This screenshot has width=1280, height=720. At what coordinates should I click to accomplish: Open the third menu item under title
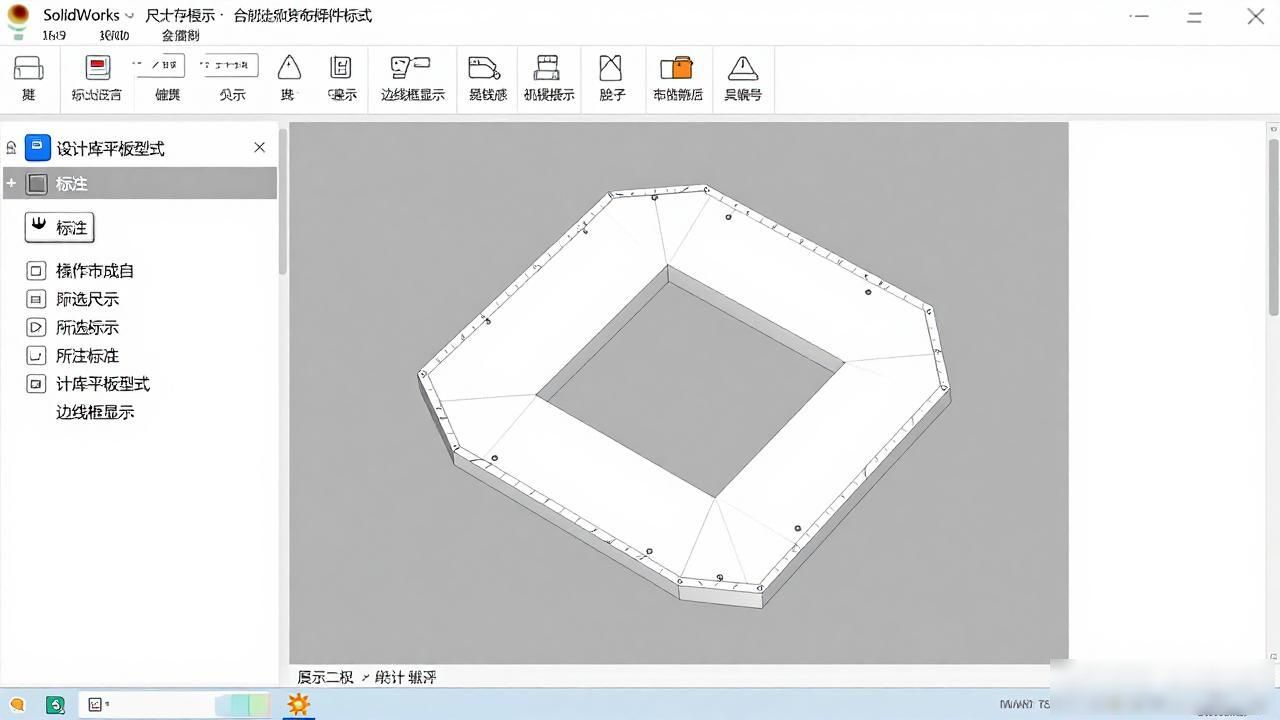pos(180,35)
